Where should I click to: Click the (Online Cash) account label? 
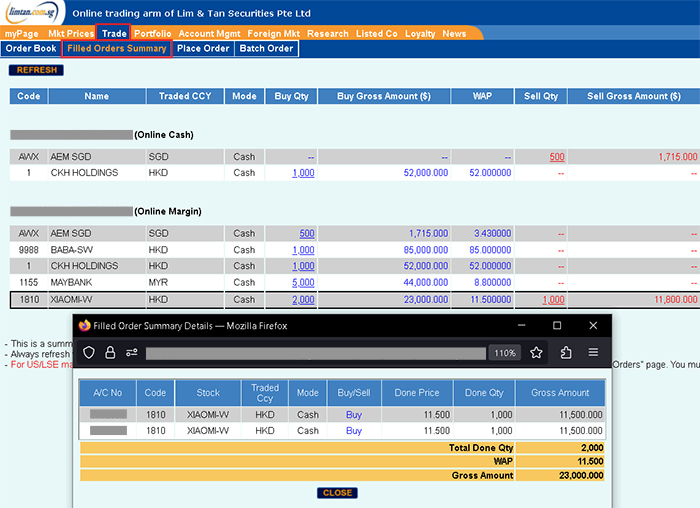164,135
